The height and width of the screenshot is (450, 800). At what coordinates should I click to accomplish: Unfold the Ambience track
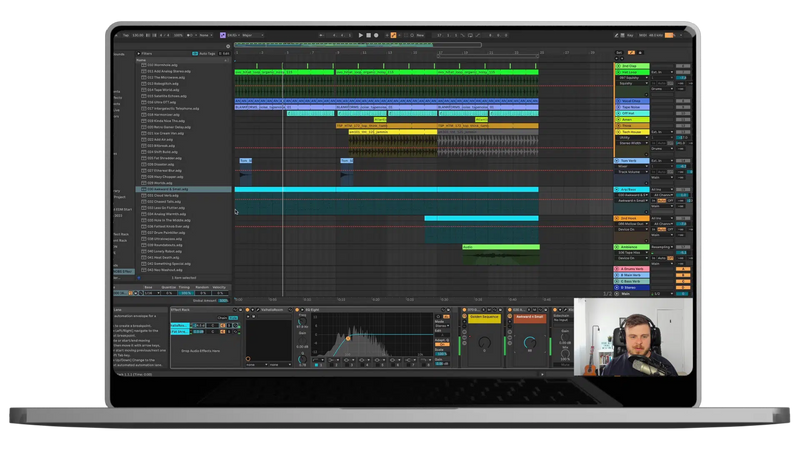pyautogui.click(x=617, y=245)
